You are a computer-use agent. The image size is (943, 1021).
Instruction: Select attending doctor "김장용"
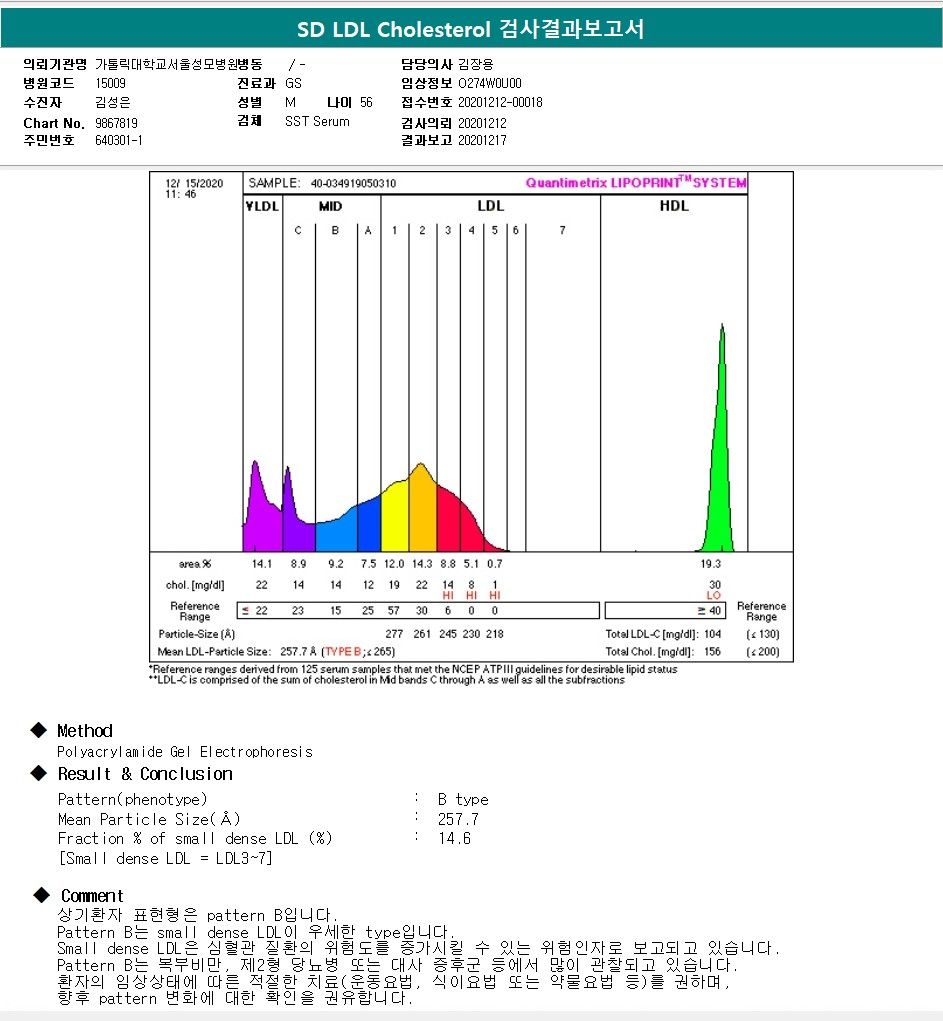(475, 64)
